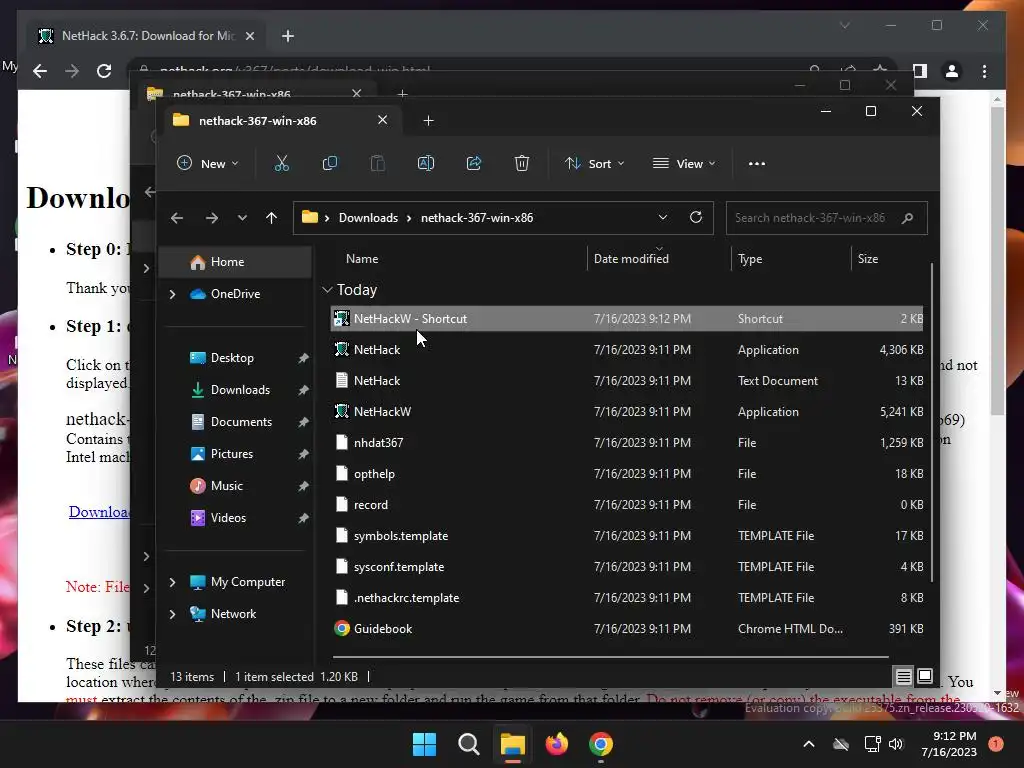Viewport: 1024px width, 768px height.
Task: Sort by Name column header
Action: pos(362,259)
